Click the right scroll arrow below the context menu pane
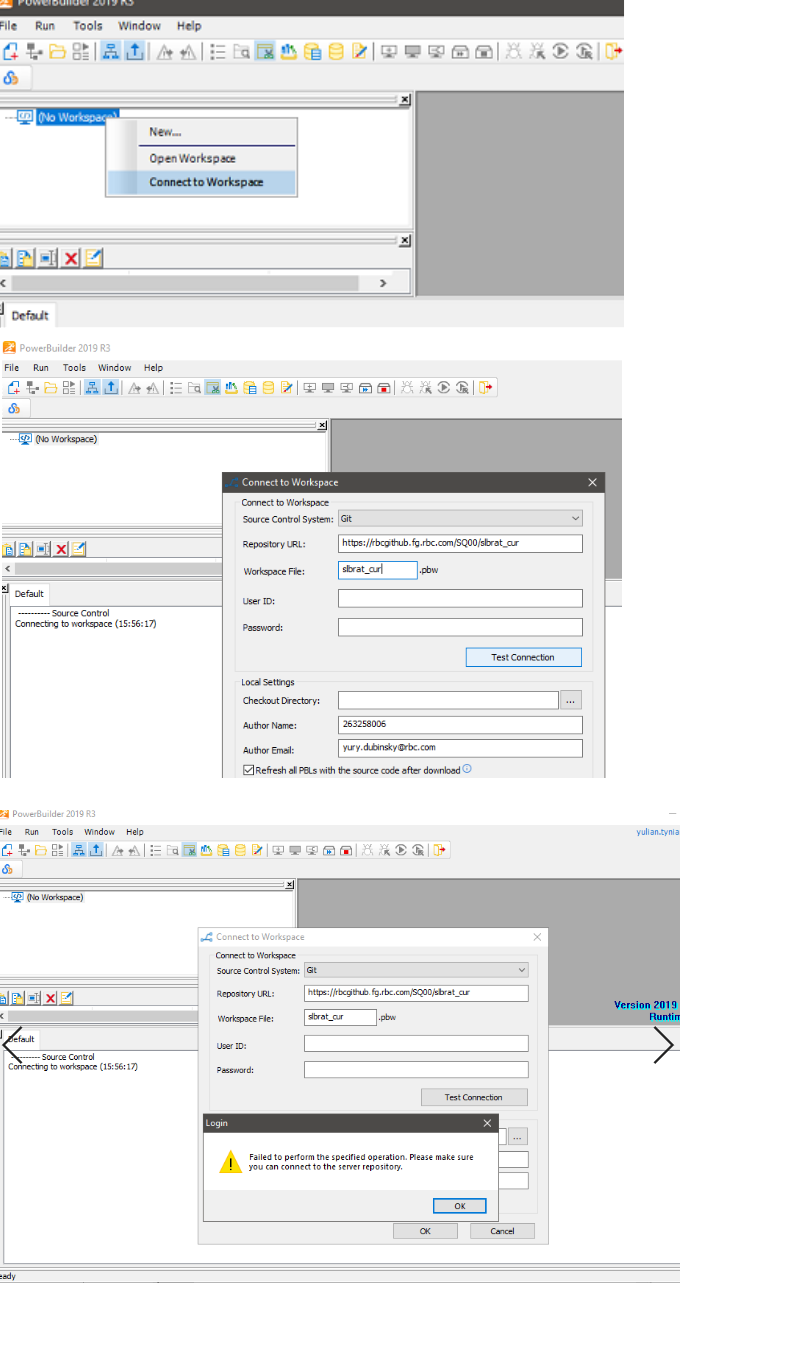Screen dimensions: 788x1370 point(383,283)
